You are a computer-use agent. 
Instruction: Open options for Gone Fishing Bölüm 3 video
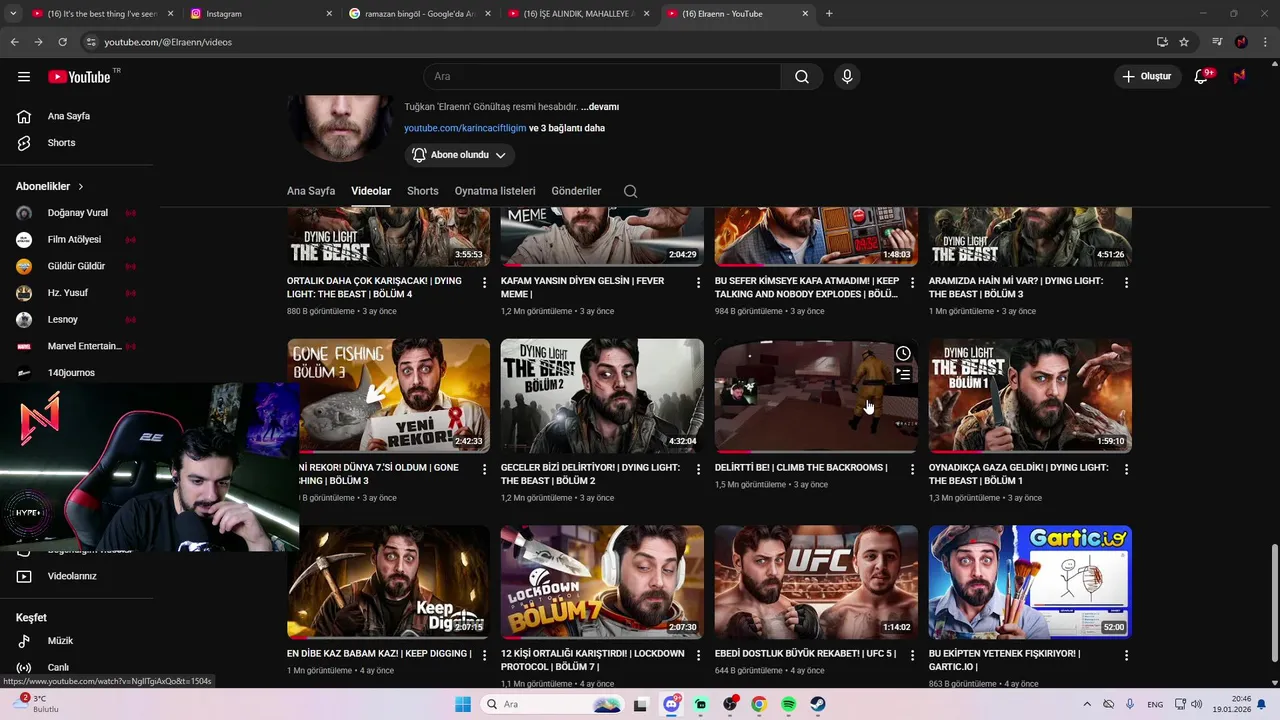(485, 469)
